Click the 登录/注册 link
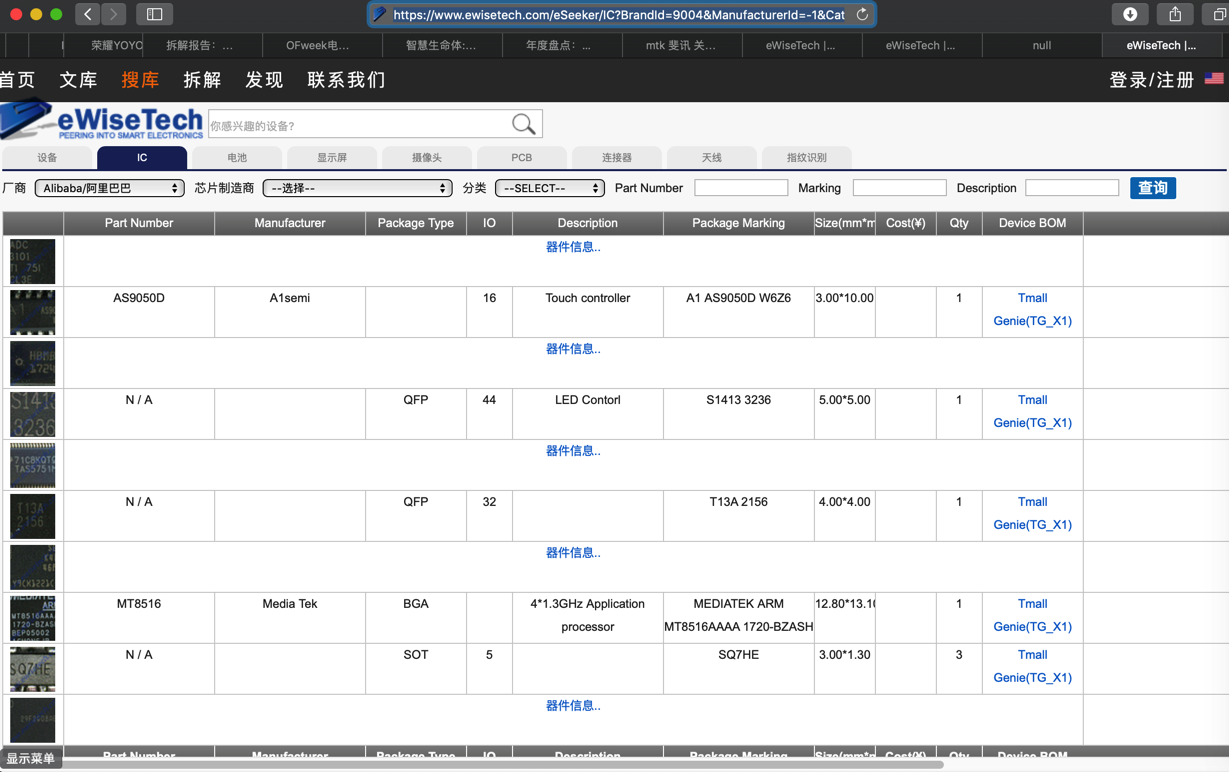This screenshot has height=772, width=1229. point(1152,80)
